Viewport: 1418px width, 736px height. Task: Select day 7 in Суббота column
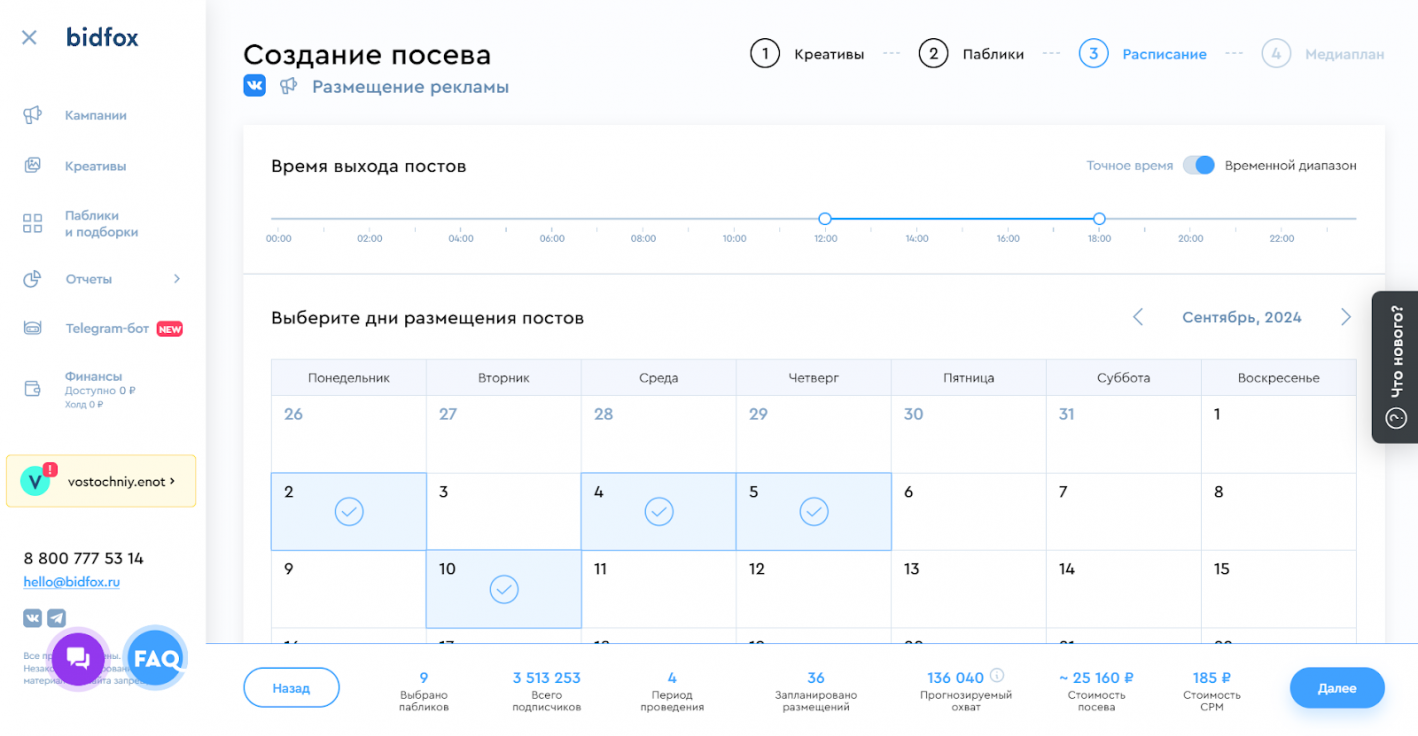1124,511
